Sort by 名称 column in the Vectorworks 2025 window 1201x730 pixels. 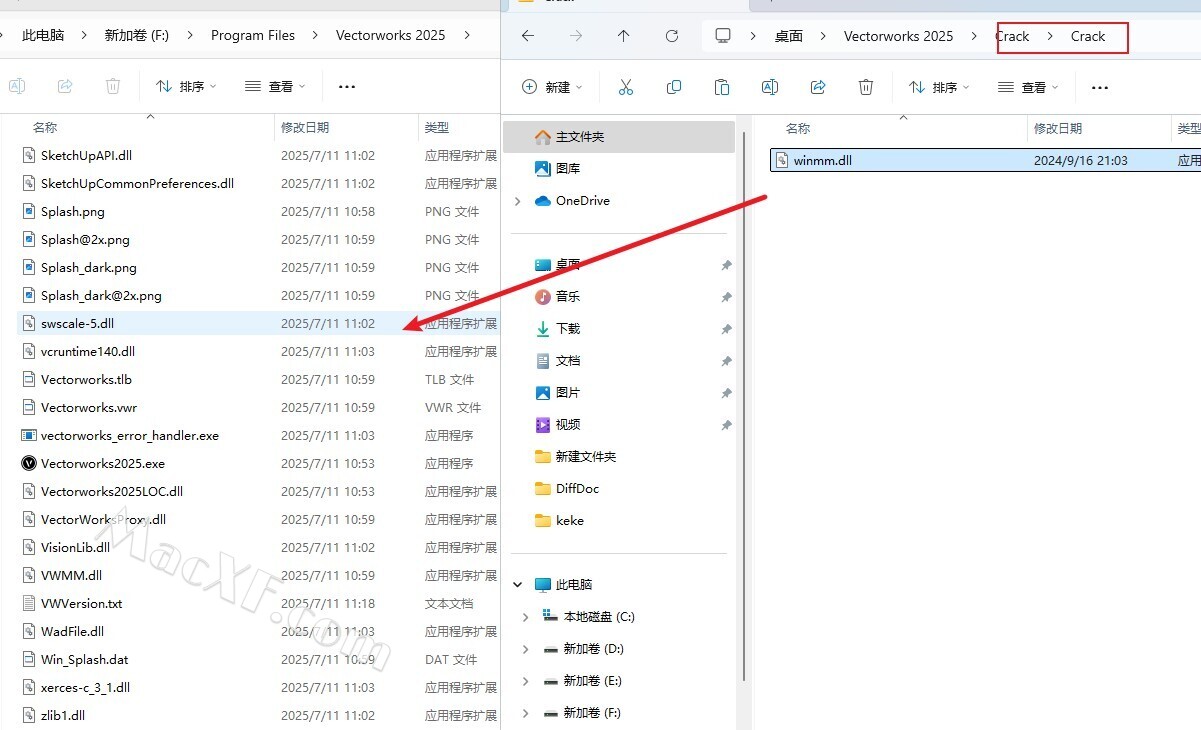coord(45,128)
